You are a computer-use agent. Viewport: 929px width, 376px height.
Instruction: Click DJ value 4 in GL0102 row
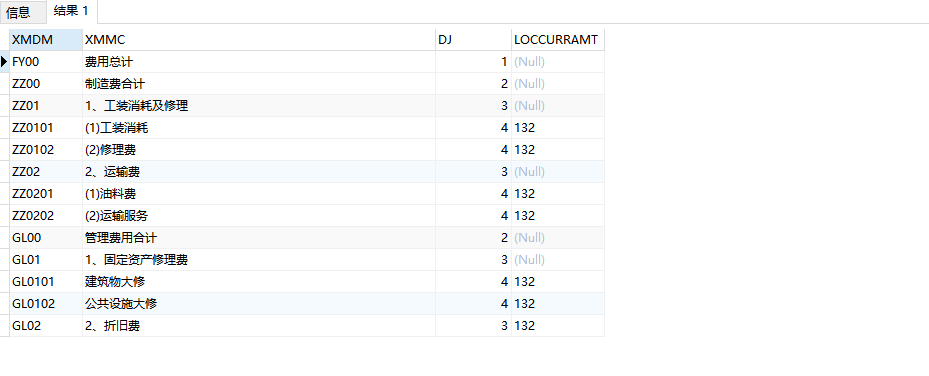(x=473, y=303)
